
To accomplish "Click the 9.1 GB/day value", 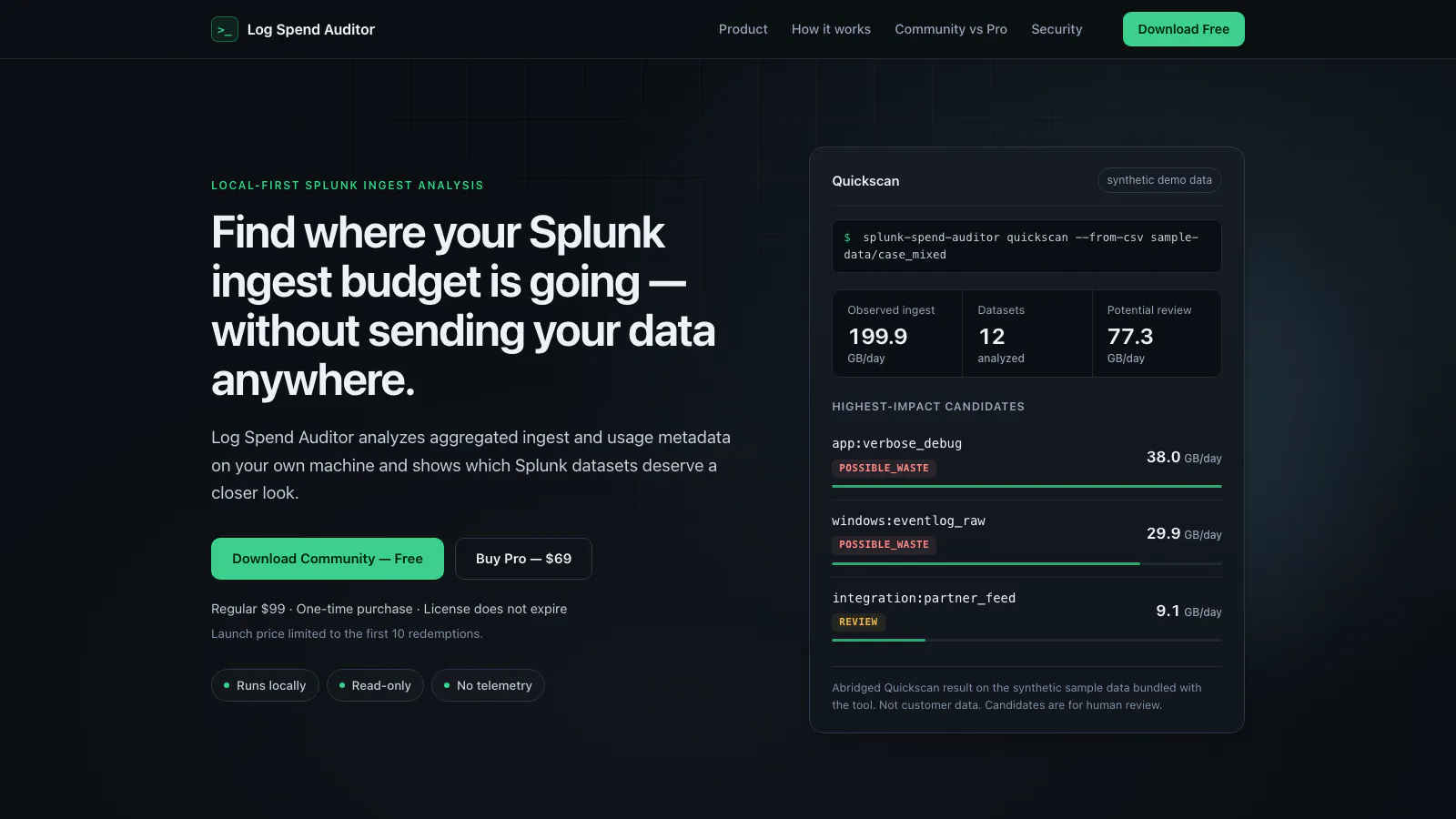I will coord(1188,612).
